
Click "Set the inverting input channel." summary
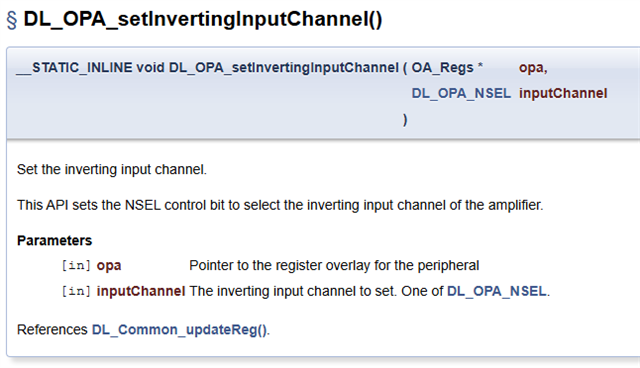(x=112, y=169)
